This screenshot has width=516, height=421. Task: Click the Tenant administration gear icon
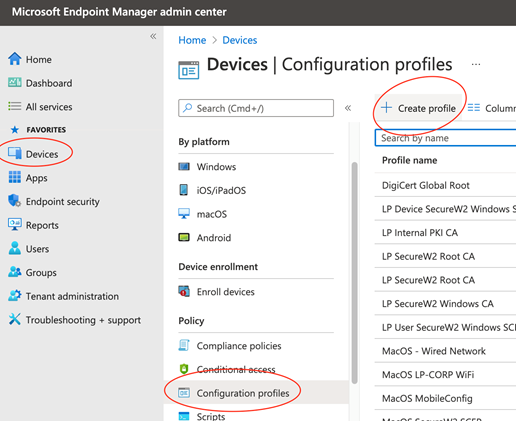click(x=15, y=296)
